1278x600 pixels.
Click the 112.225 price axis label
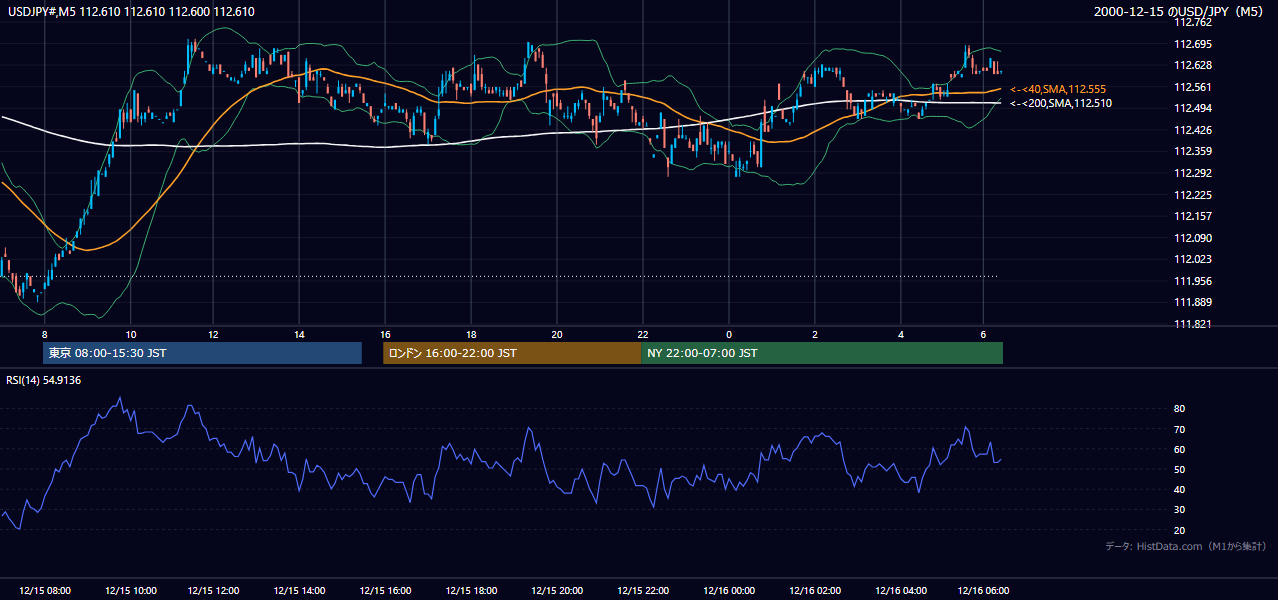pos(1192,195)
